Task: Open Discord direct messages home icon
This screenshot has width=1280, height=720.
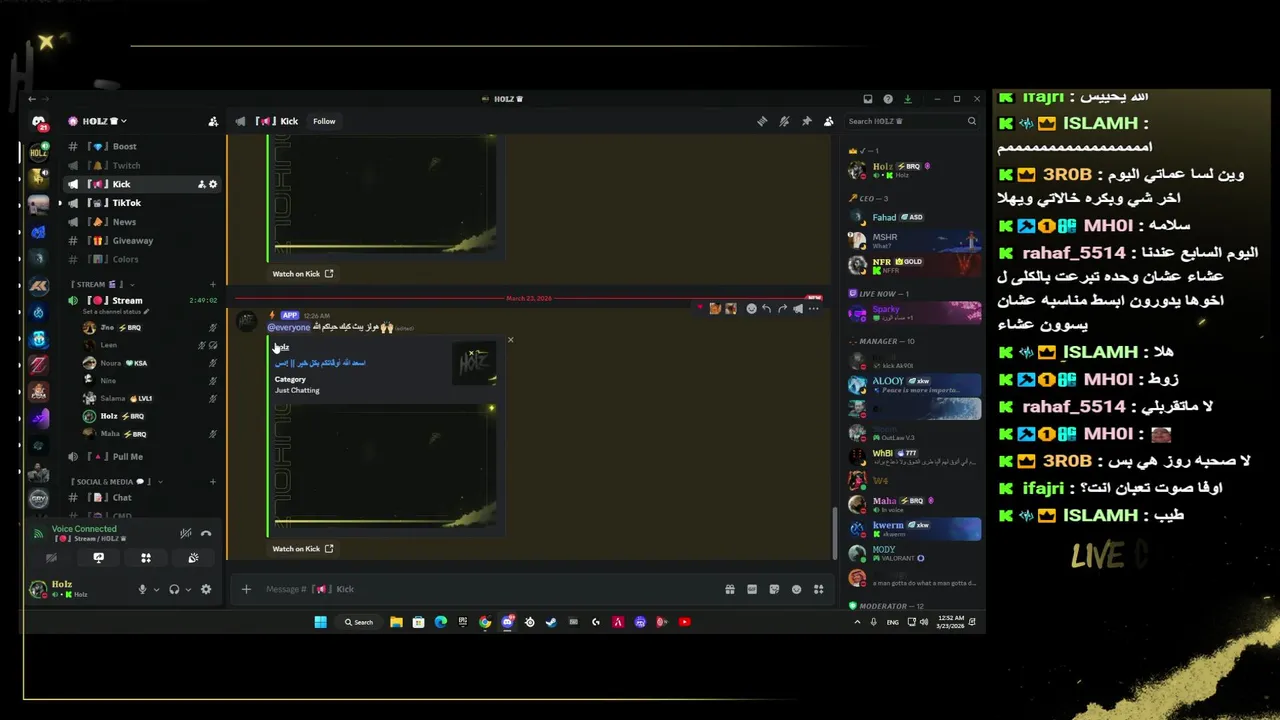Action: (x=38, y=122)
